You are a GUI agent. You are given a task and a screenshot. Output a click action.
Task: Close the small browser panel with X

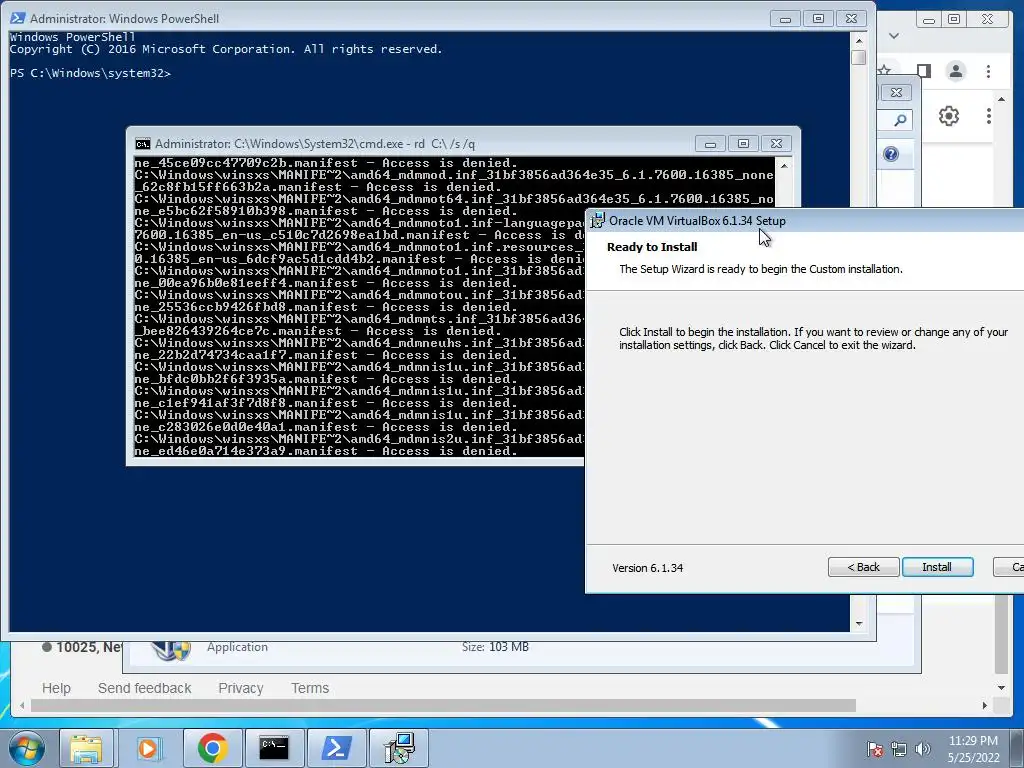tap(896, 93)
